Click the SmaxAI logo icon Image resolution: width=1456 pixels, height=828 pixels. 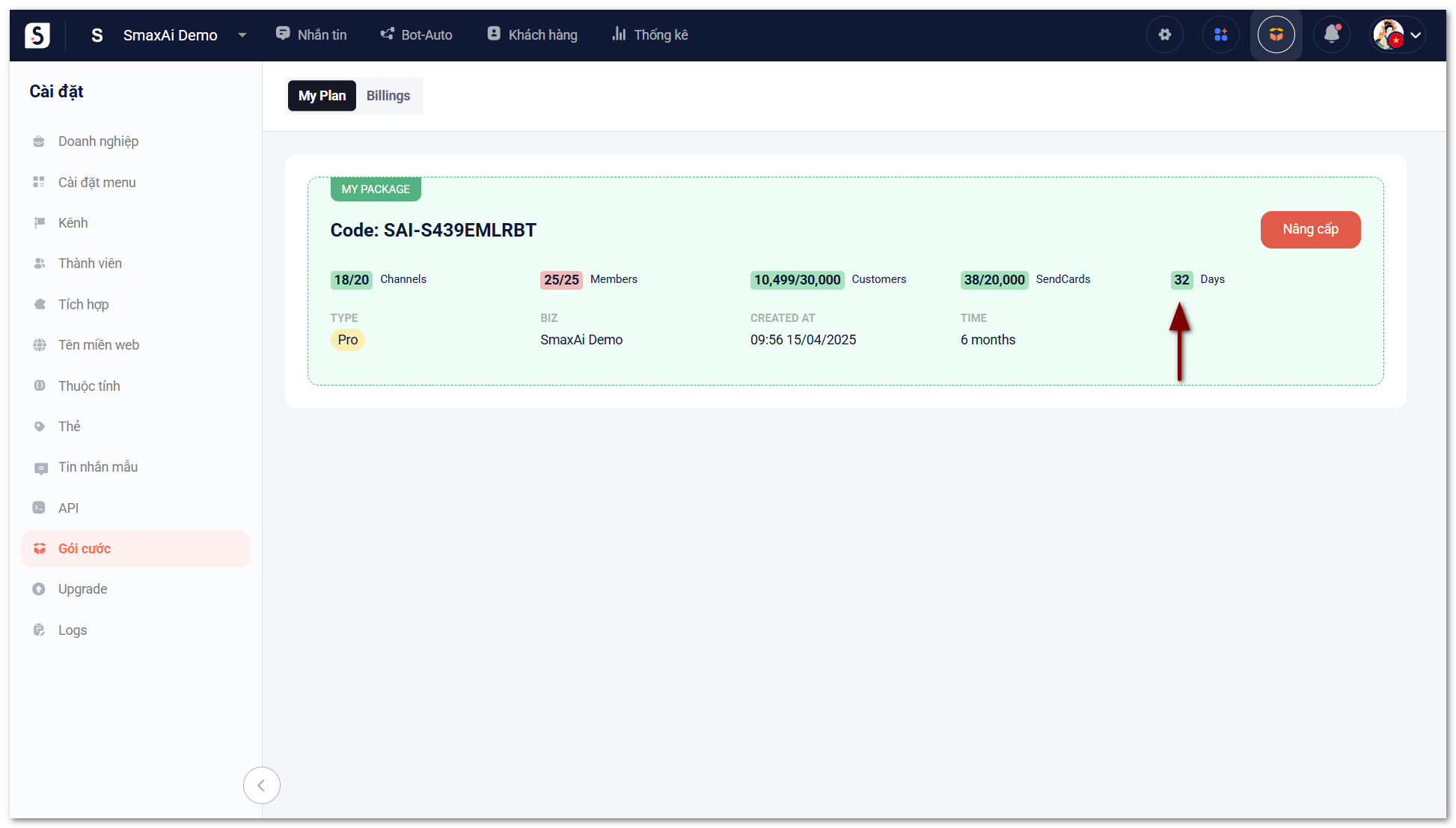click(x=37, y=34)
